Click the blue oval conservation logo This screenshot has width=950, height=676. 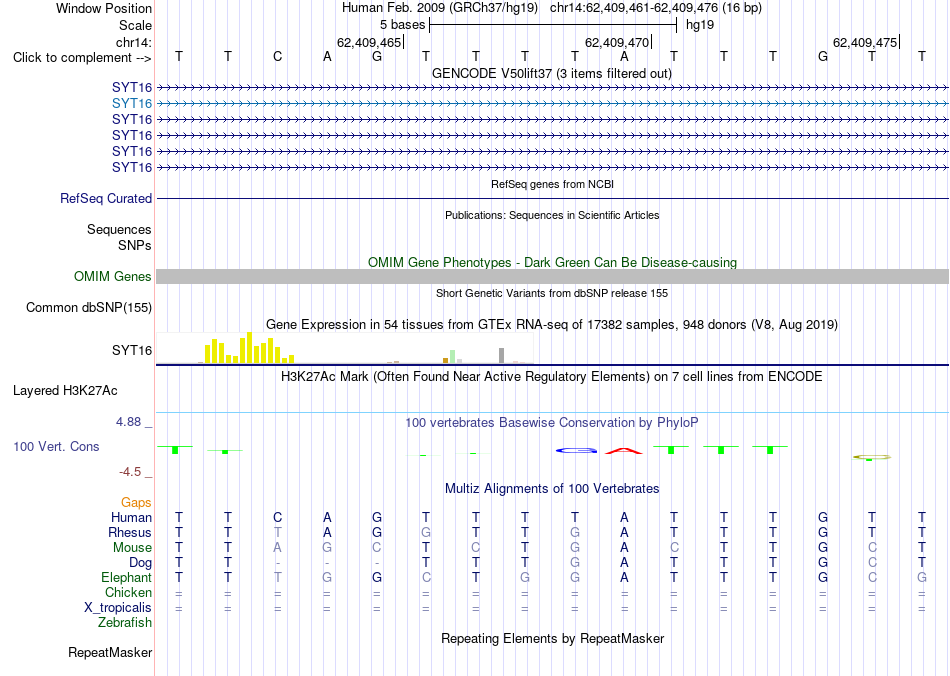coord(576,450)
